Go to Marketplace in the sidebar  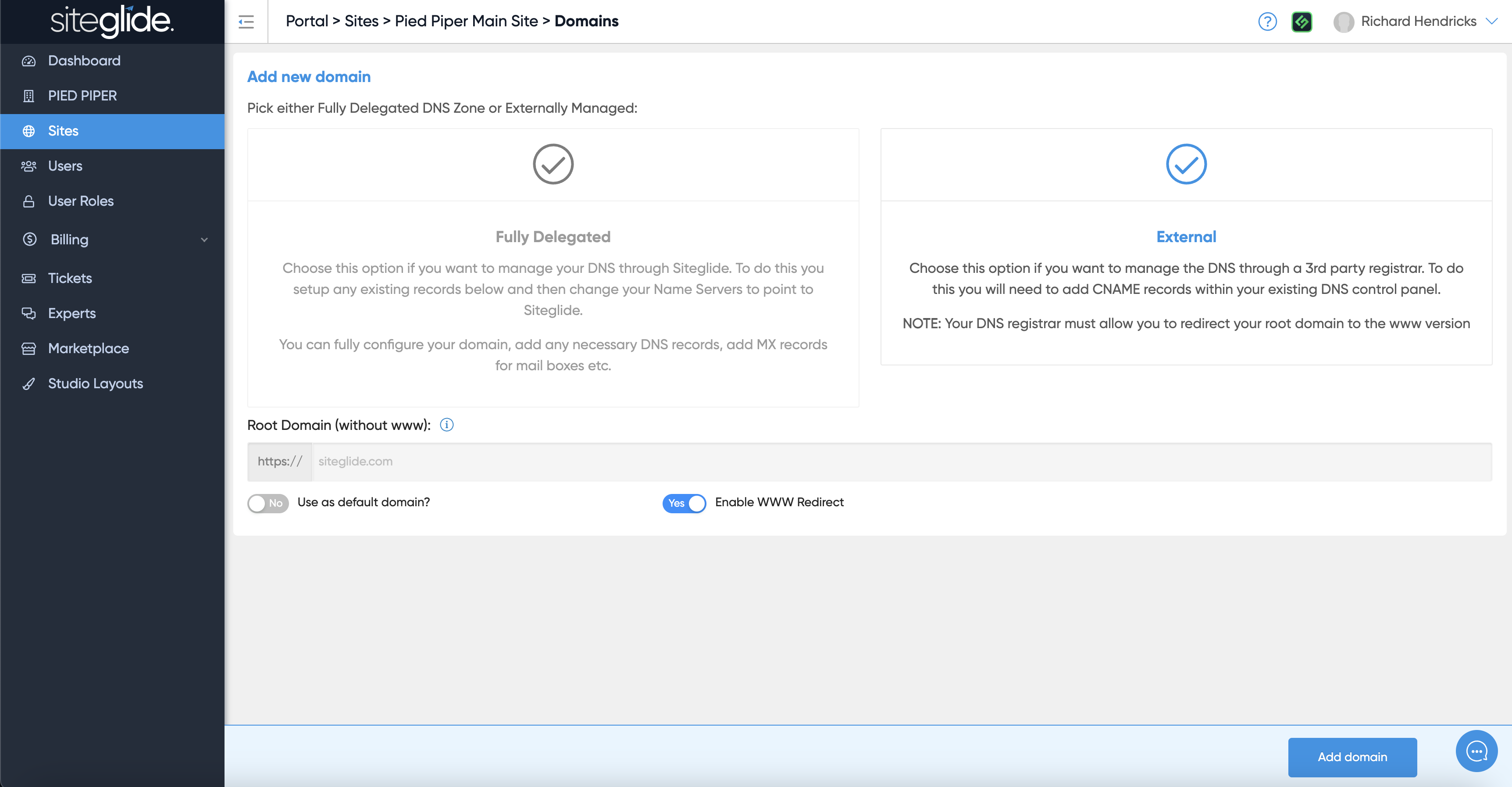[x=88, y=348]
